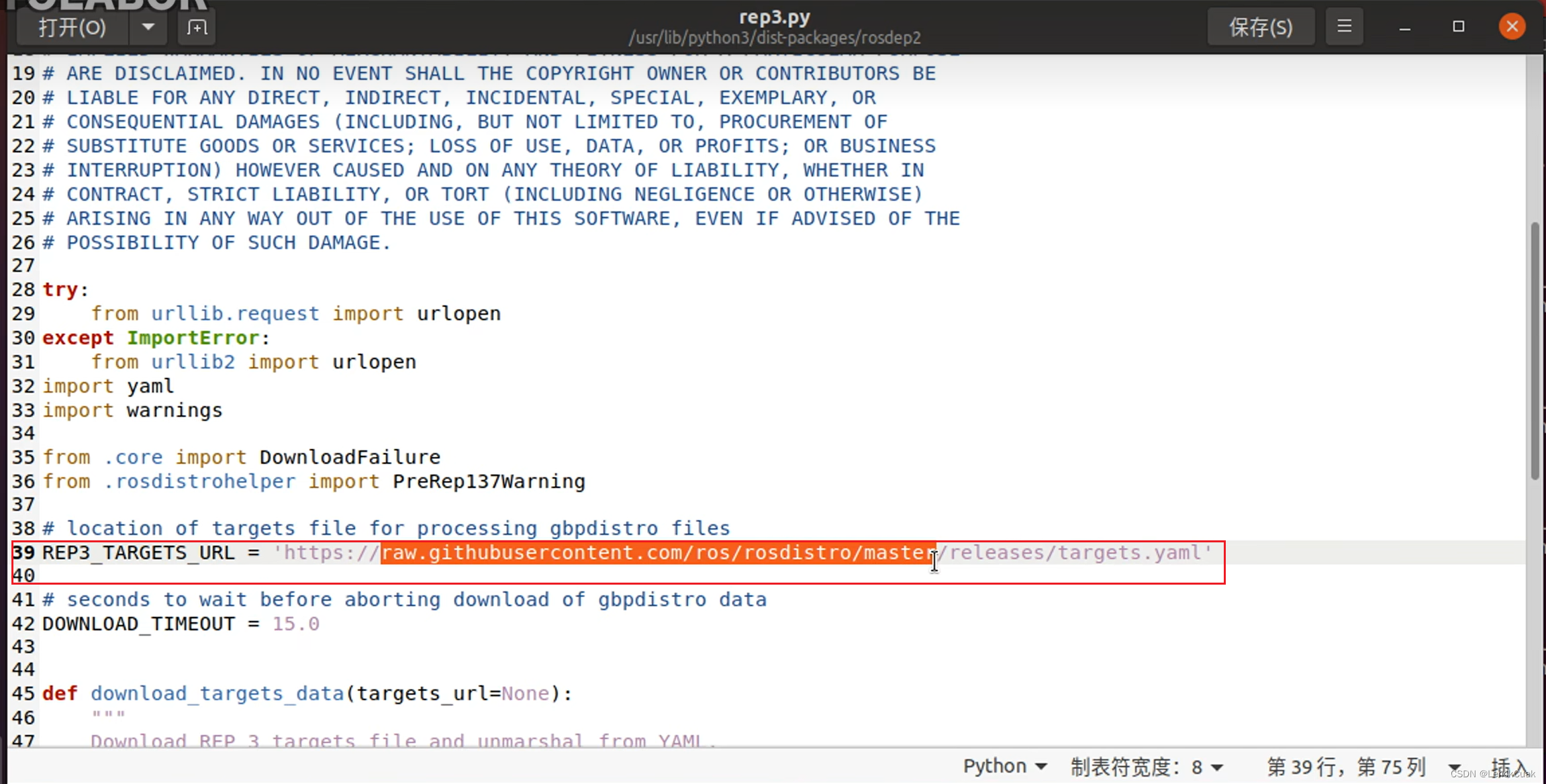Click highlighted raw.githubusercontent.com URL text
Screen dimensions: 1546x784
point(658,552)
